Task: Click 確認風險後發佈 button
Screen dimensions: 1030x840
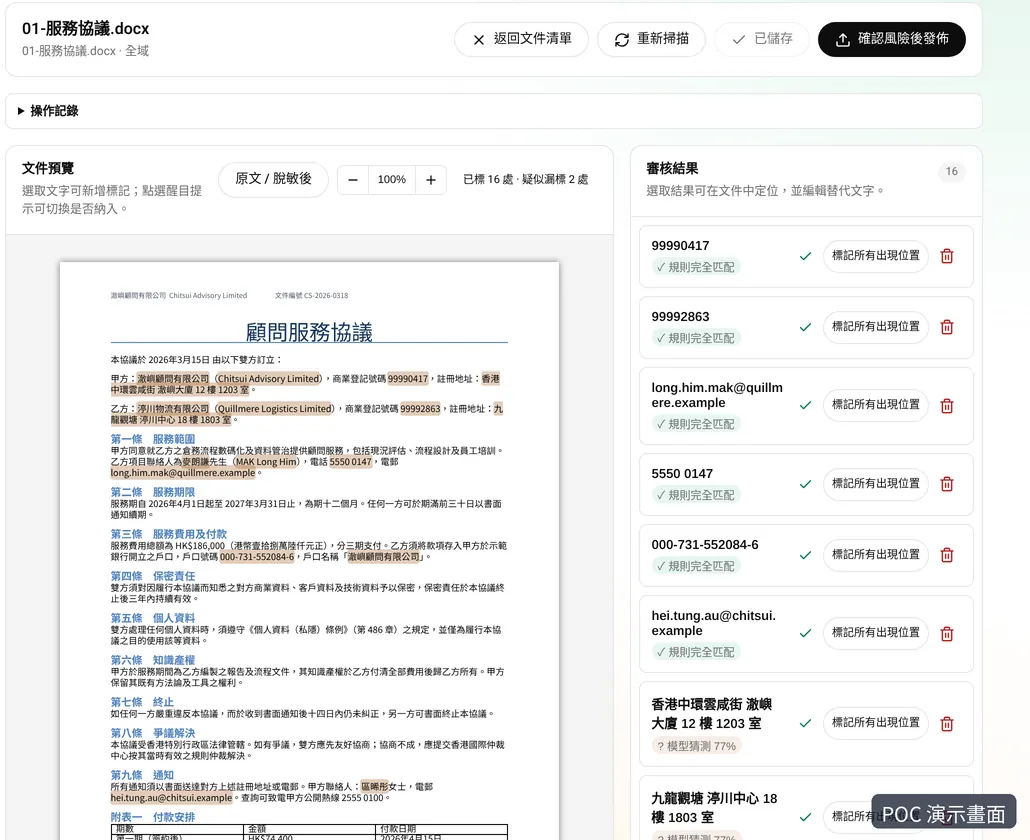Action: click(892, 39)
